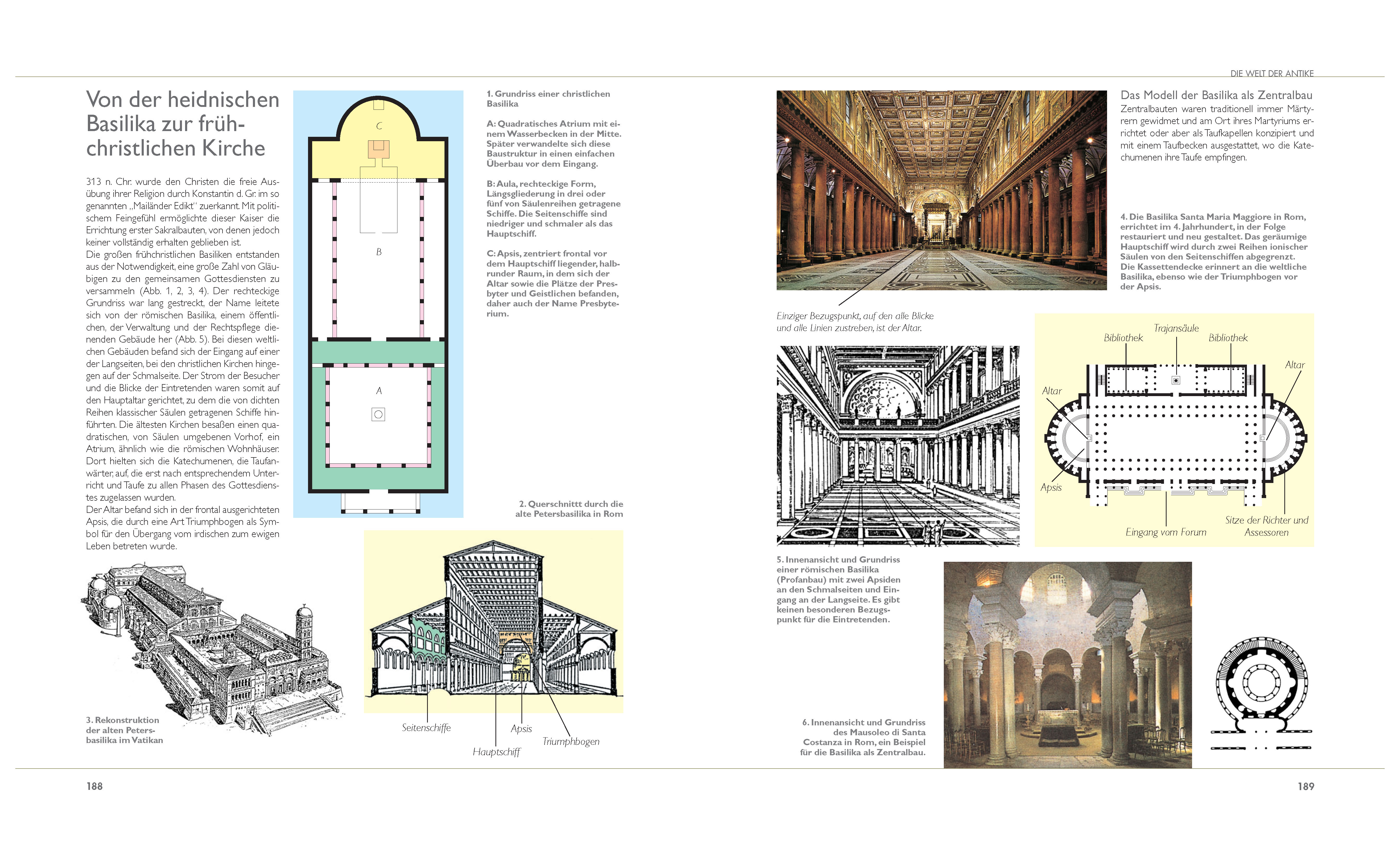Click the Roman basilica interior engraving
This screenshot has width=1400, height=845.
tap(898, 446)
